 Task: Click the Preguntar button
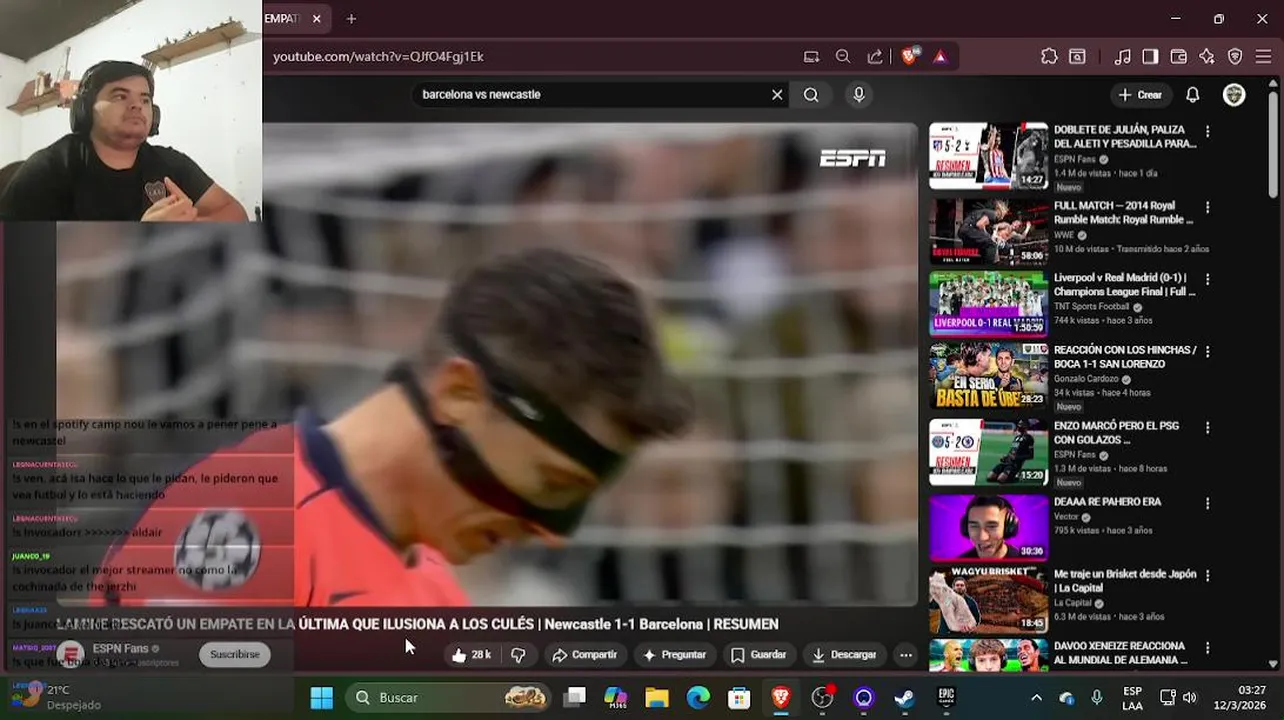675,655
